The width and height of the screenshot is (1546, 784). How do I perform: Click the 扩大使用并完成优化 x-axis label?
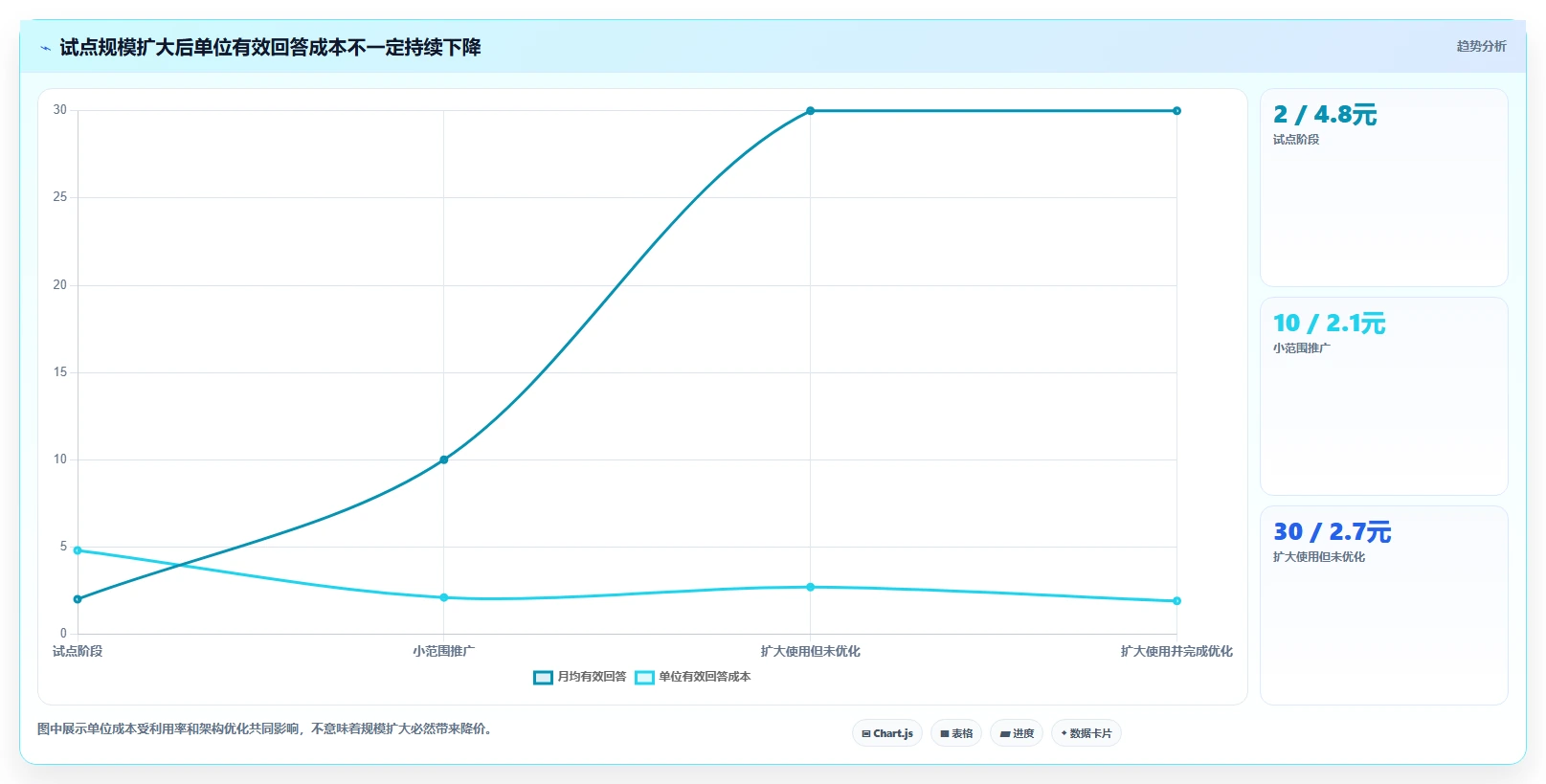point(1176,651)
